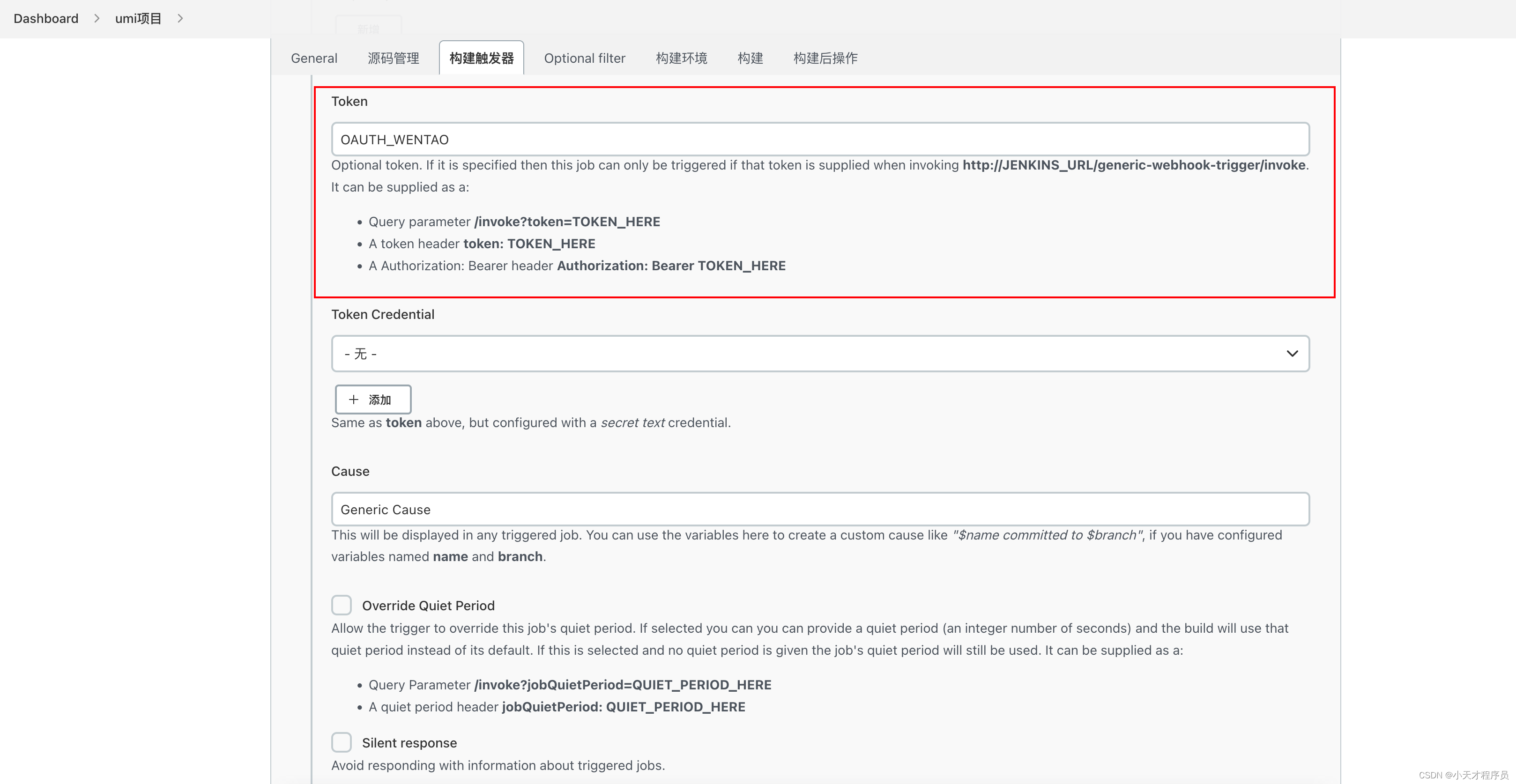The width and height of the screenshot is (1516, 784).
Task: Select the 构建触发器 tab
Action: click(x=481, y=58)
